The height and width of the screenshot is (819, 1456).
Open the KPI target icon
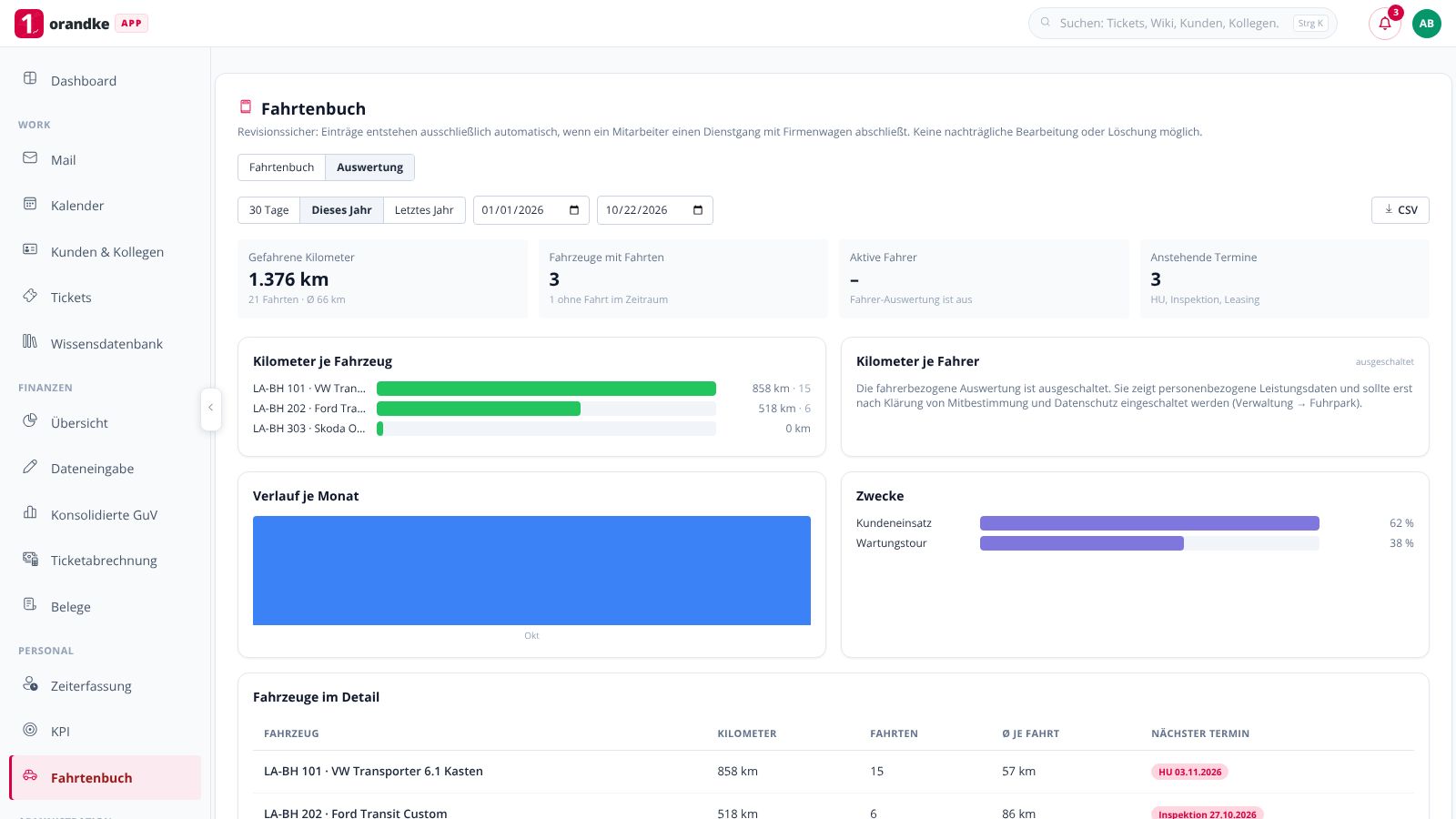click(x=30, y=730)
